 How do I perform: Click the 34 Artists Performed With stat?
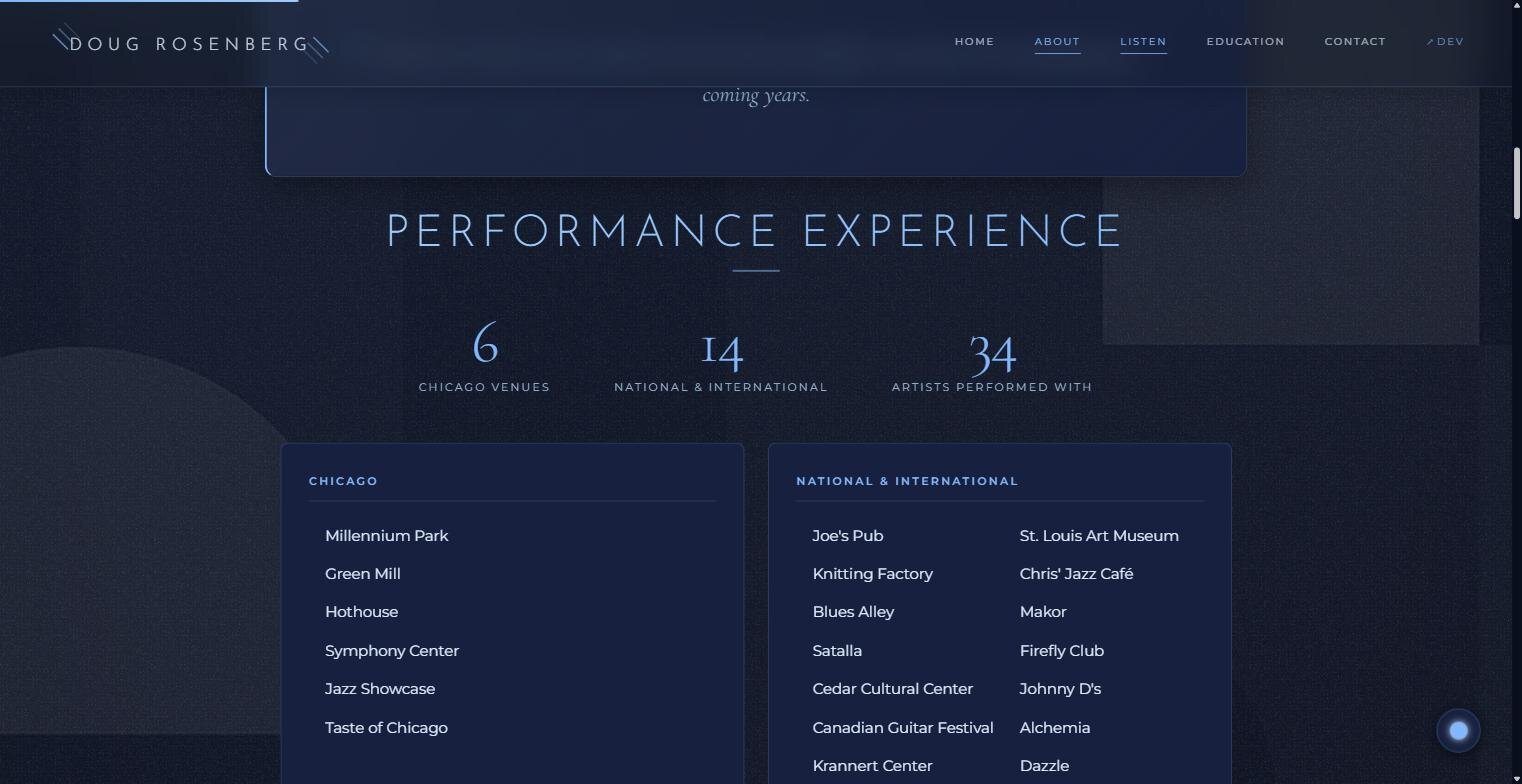[x=992, y=357]
